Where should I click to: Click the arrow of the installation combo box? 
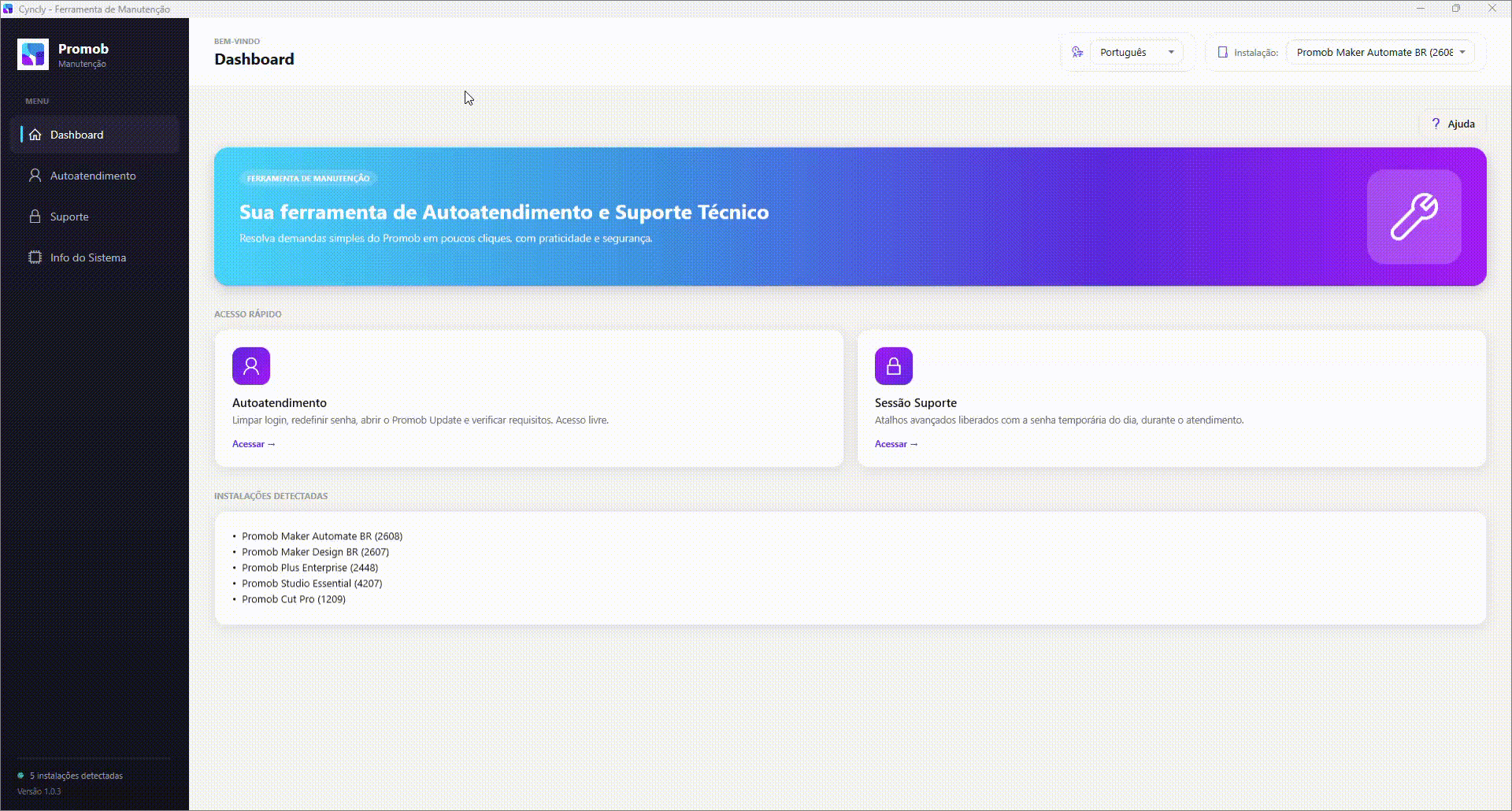1462,52
